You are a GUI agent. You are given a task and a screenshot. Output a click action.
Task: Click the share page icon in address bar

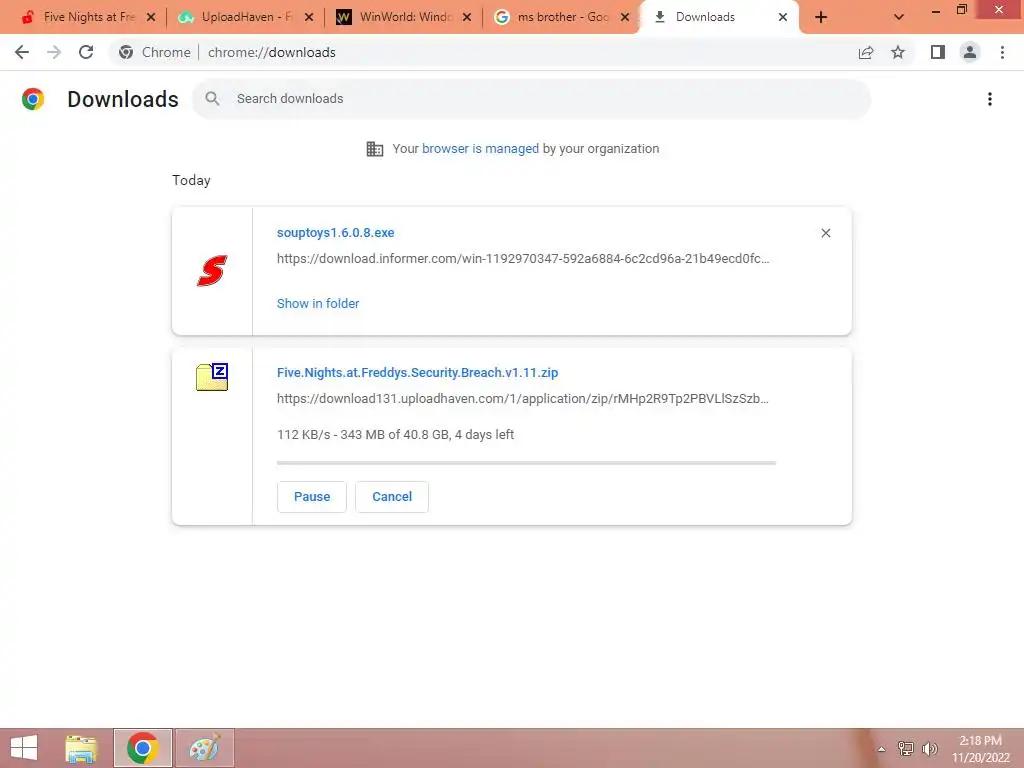(866, 52)
